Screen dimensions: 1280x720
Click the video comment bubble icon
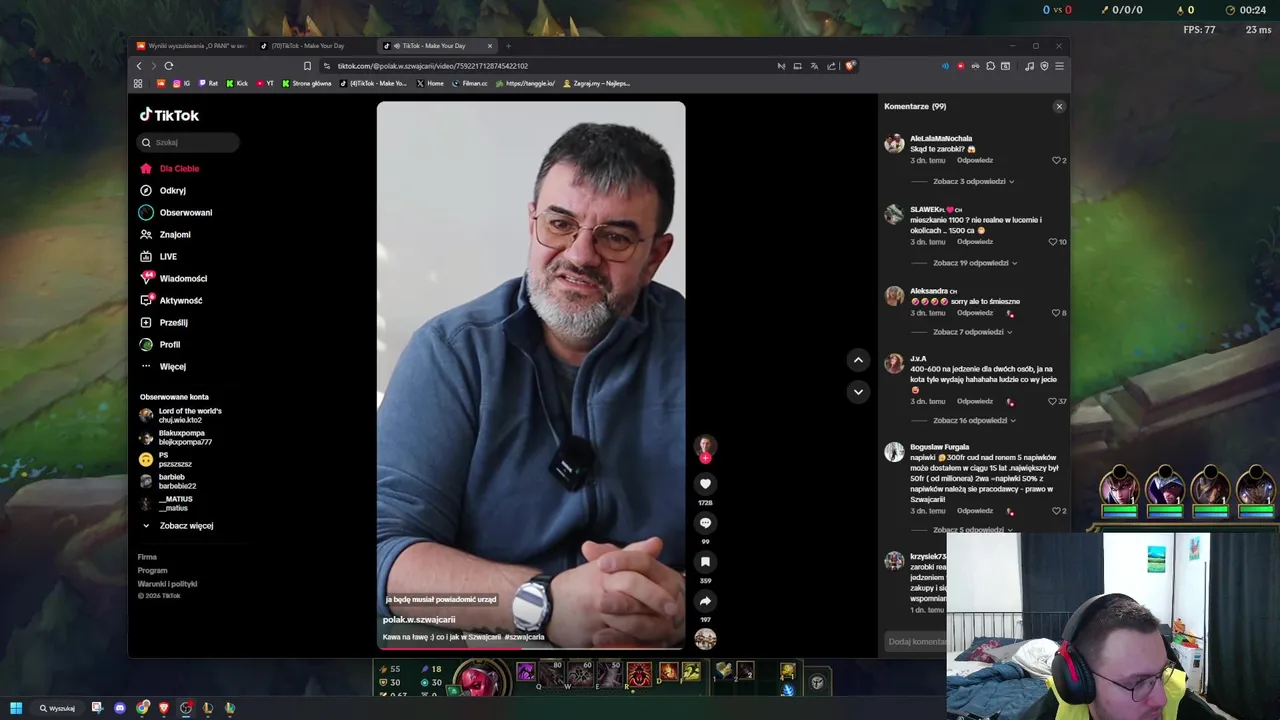705,523
